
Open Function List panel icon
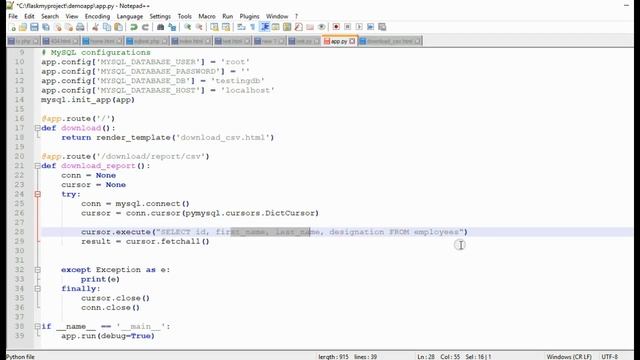298,27
